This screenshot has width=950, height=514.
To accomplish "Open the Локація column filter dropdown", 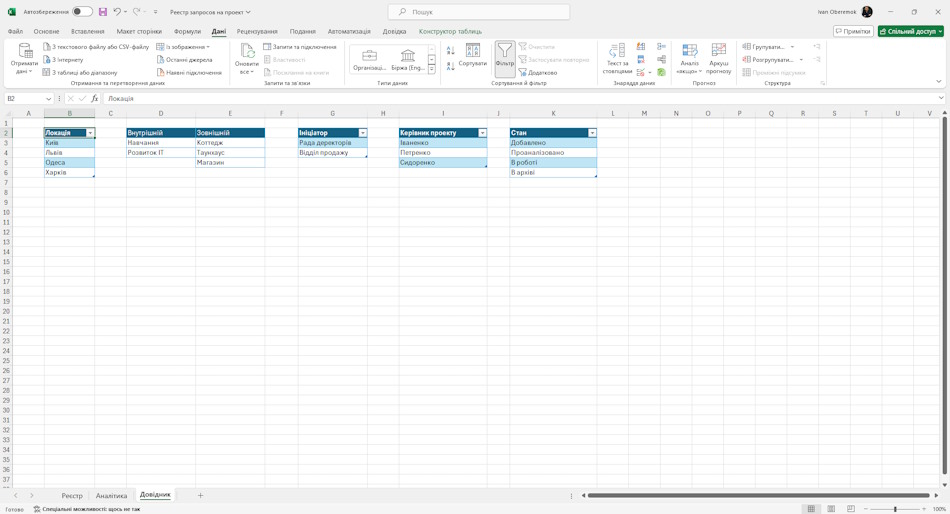I will (90, 133).
